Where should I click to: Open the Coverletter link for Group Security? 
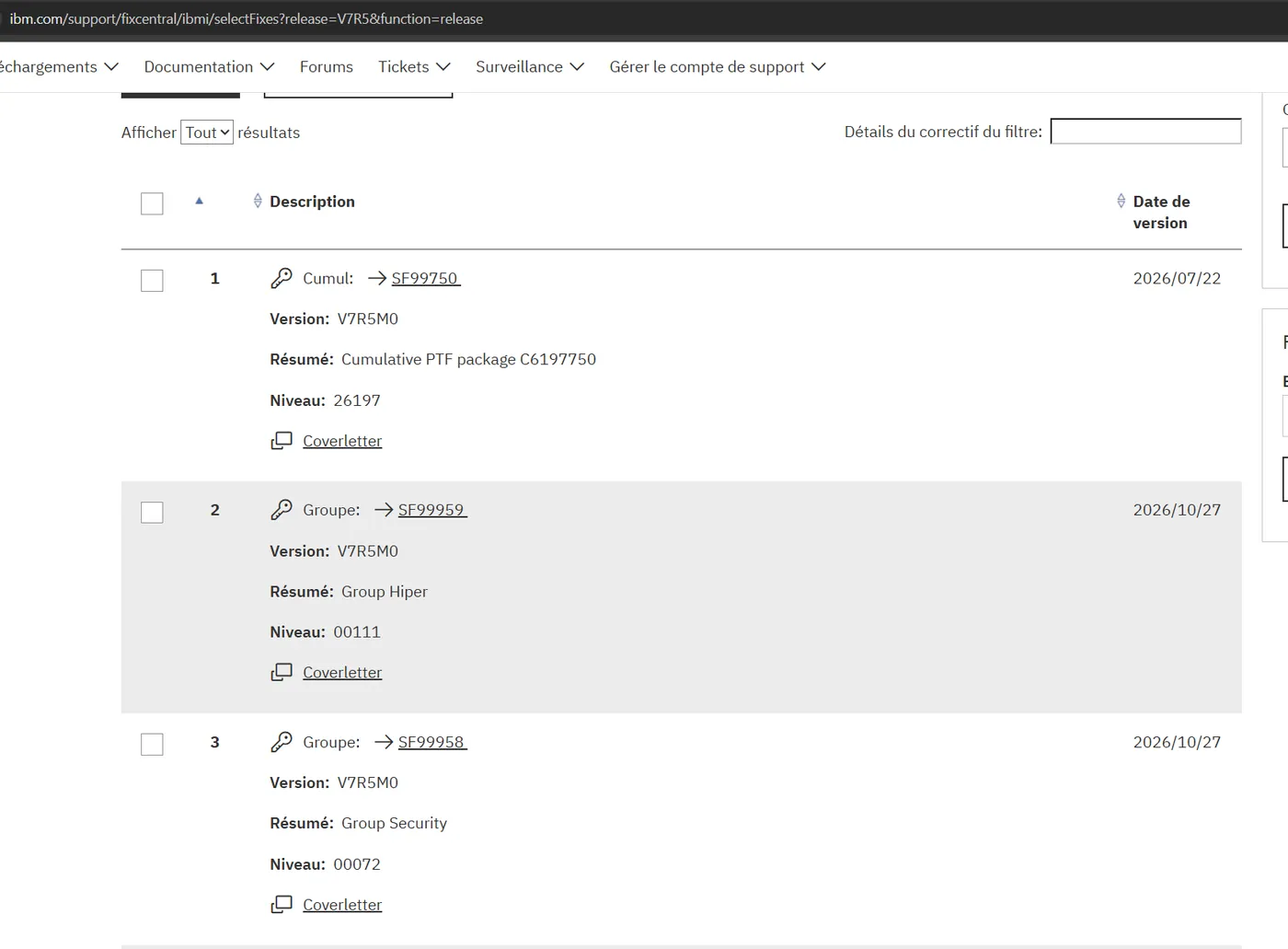pos(342,905)
